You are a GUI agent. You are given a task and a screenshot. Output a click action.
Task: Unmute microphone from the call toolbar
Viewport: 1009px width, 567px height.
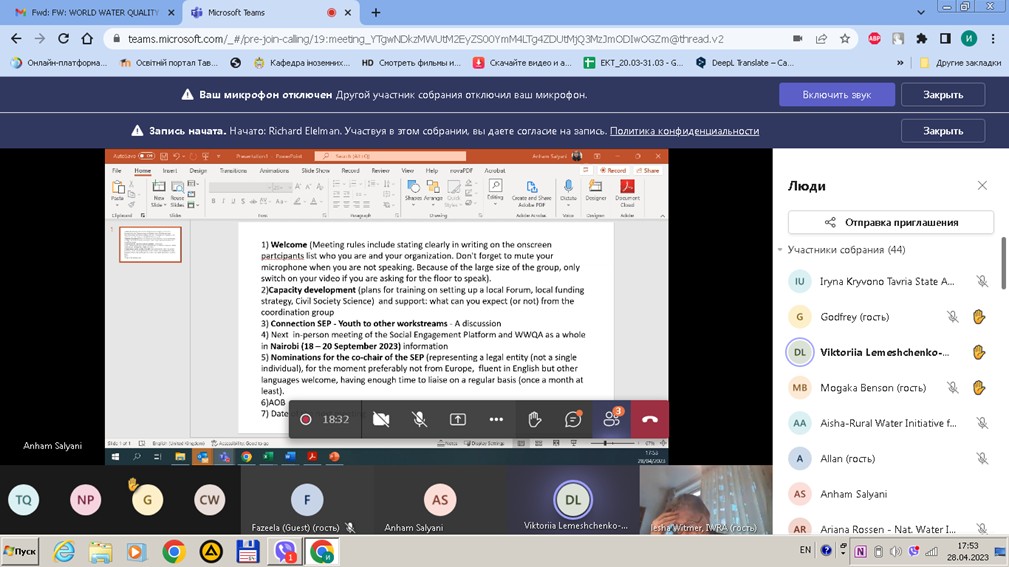(x=420, y=420)
